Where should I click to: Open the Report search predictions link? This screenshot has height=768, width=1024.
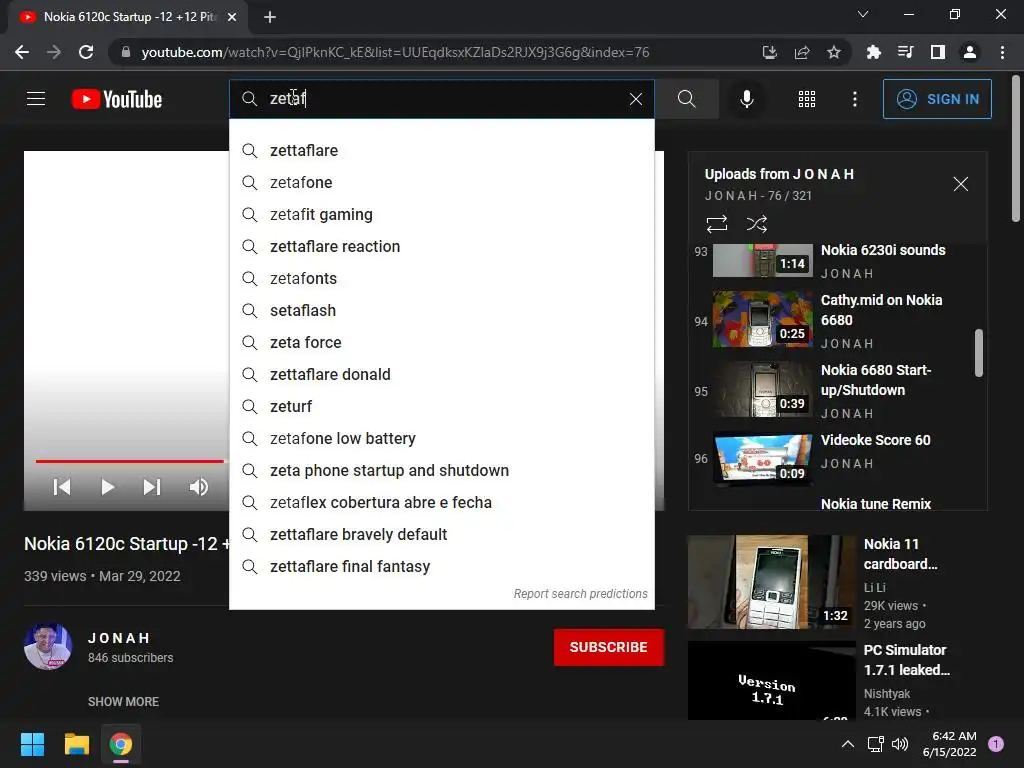point(581,594)
